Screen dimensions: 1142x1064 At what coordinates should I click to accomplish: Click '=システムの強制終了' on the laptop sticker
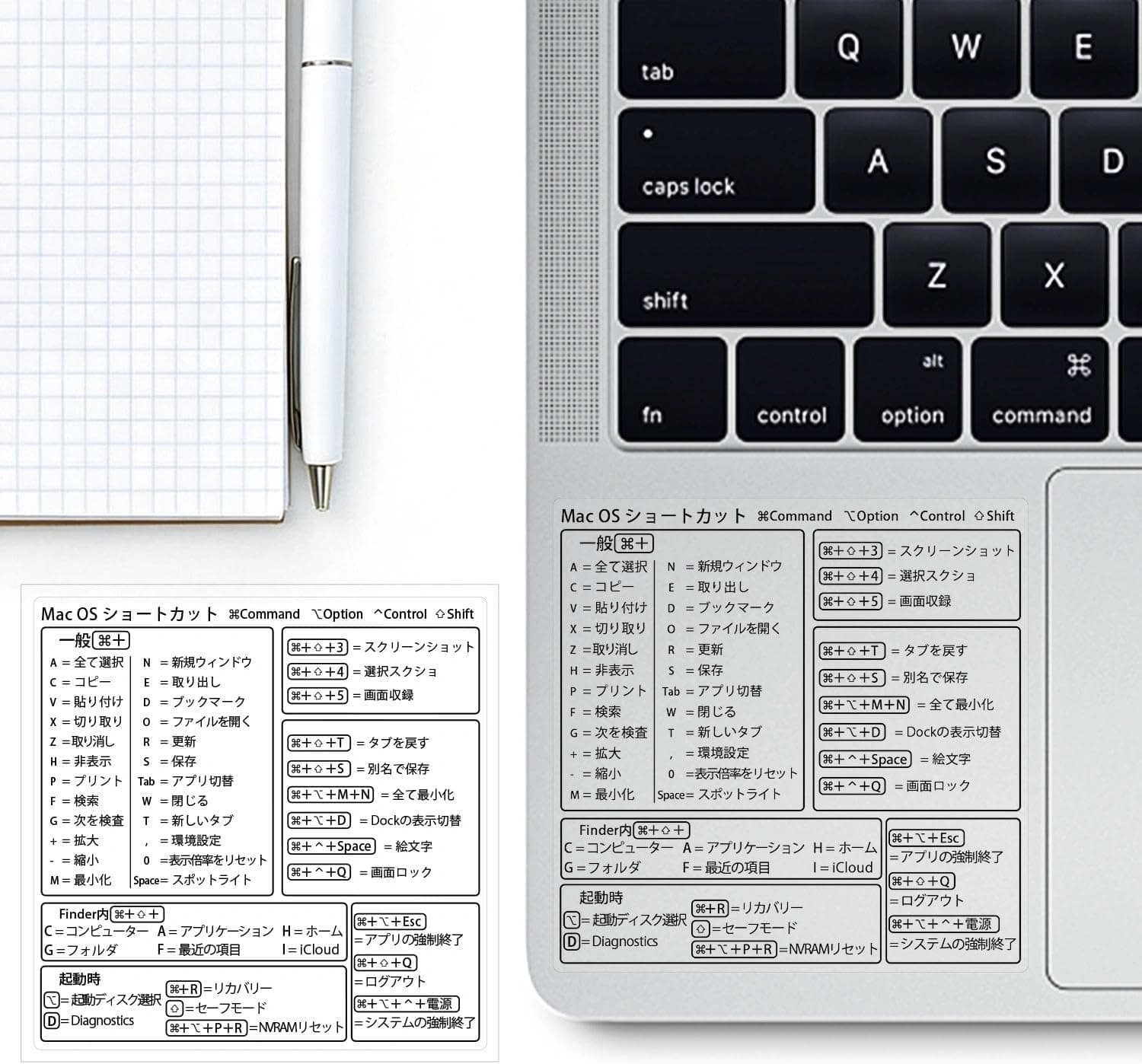(x=952, y=944)
